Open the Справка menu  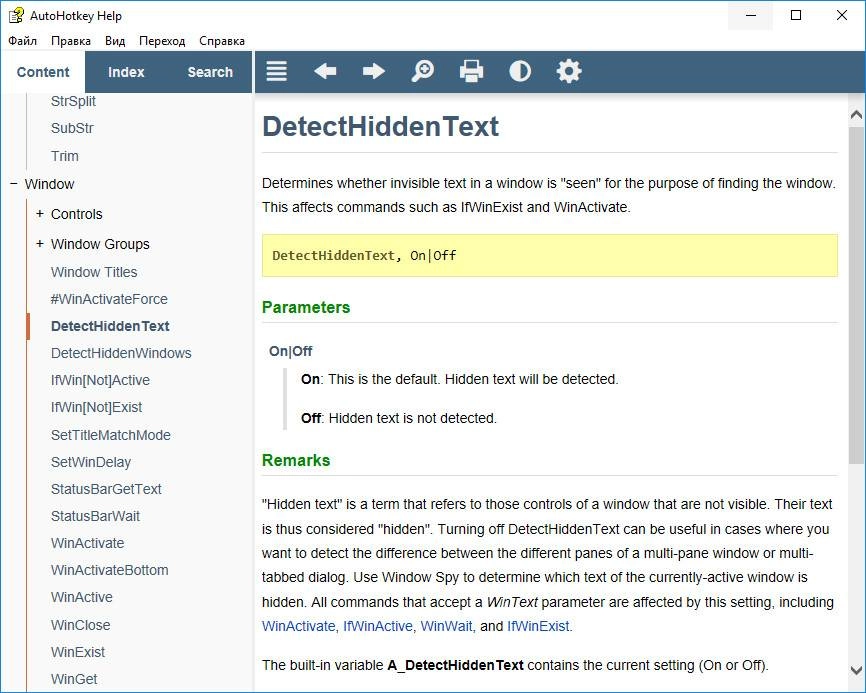tap(222, 41)
